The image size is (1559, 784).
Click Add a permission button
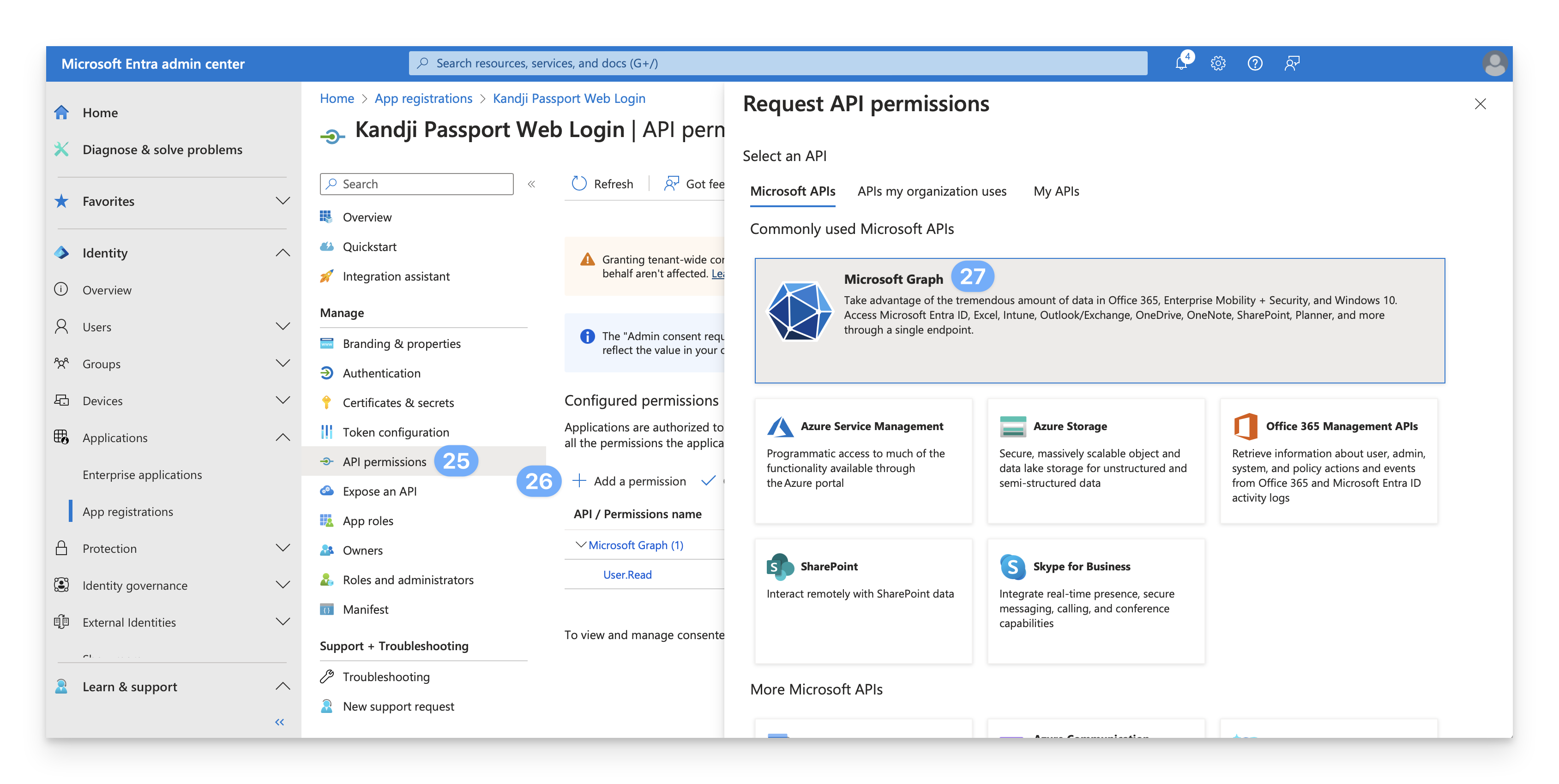(629, 481)
